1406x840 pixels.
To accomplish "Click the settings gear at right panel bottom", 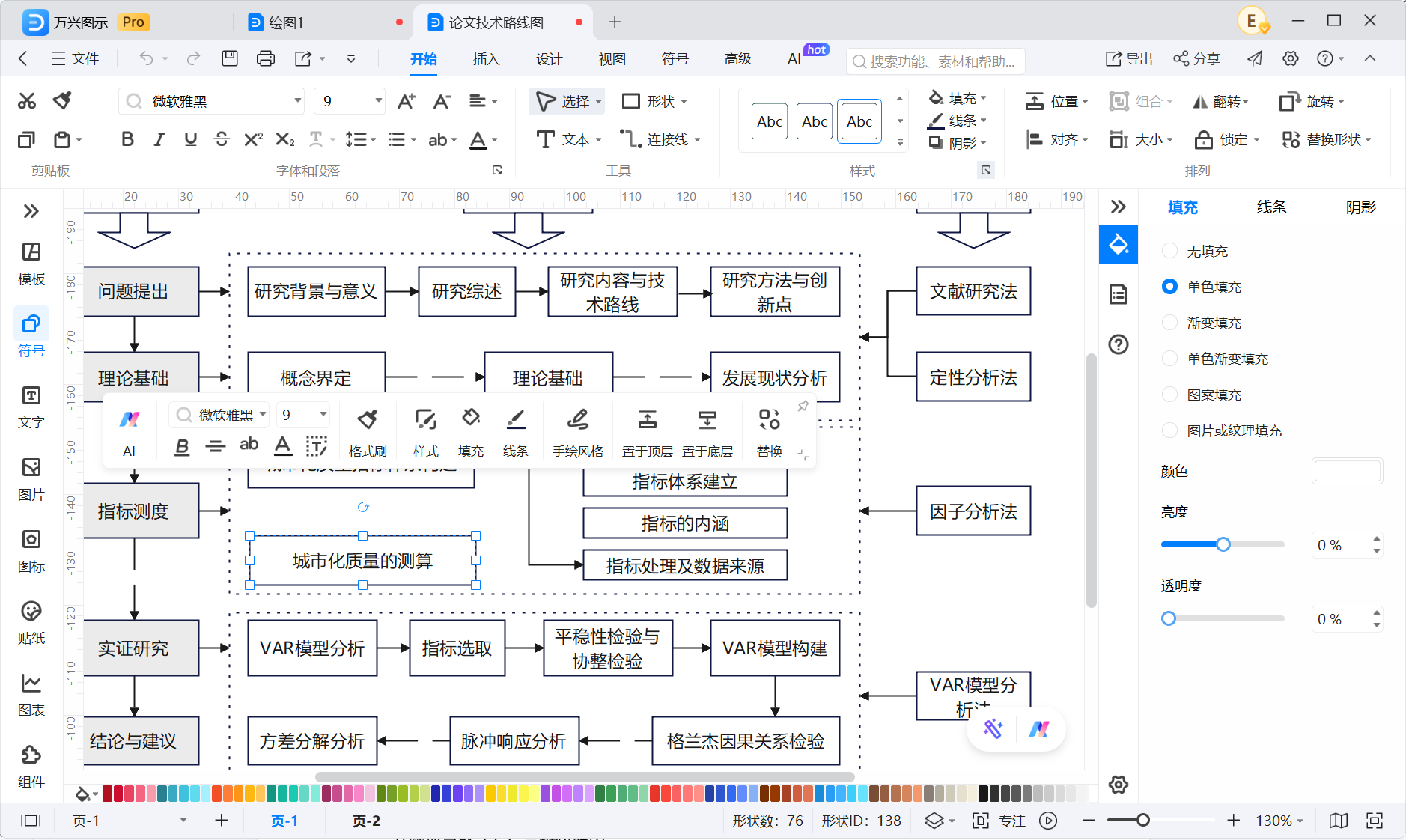I will click(1119, 785).
